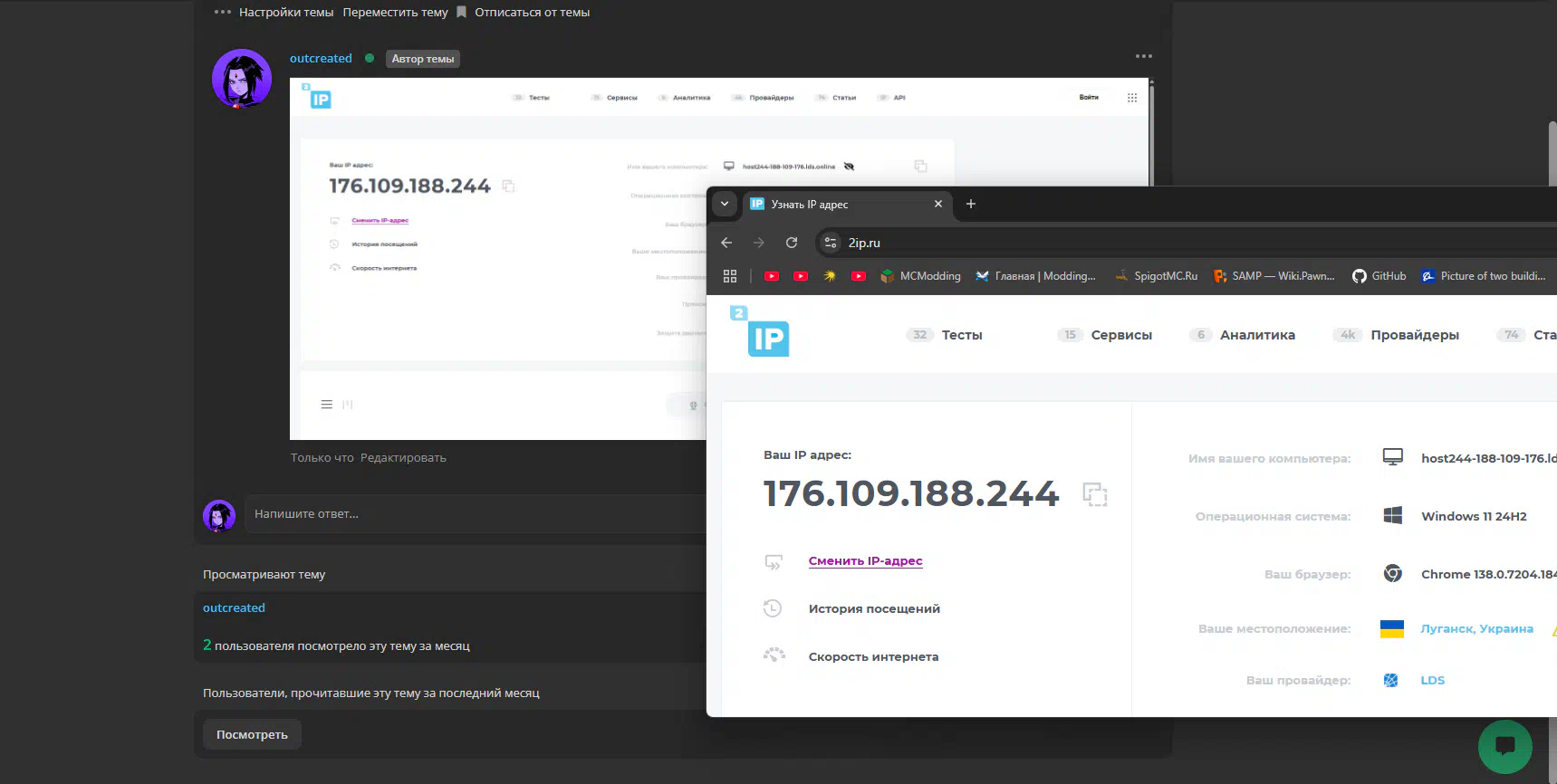Open outcreated's large profile avatar
Image resolution: width=1557 pixels, height=784 pixels.
242,79
